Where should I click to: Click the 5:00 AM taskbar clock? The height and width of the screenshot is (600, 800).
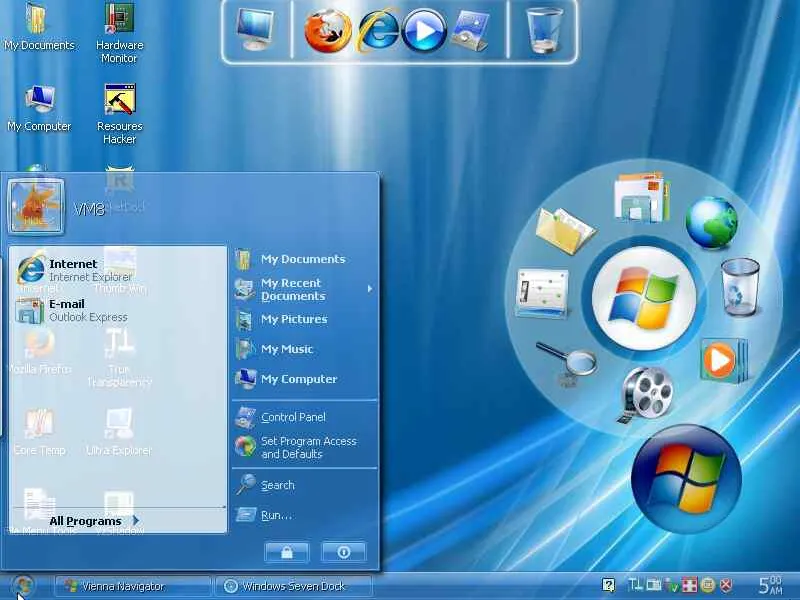pos(770,585)
